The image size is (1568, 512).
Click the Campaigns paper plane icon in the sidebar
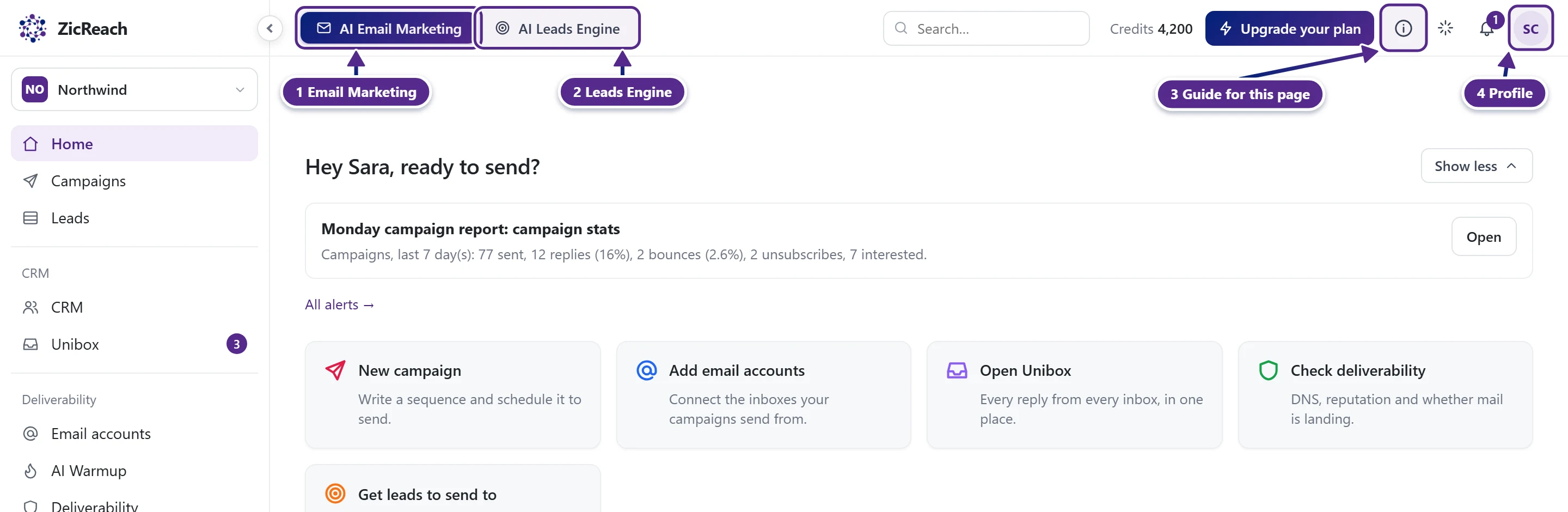30,181
